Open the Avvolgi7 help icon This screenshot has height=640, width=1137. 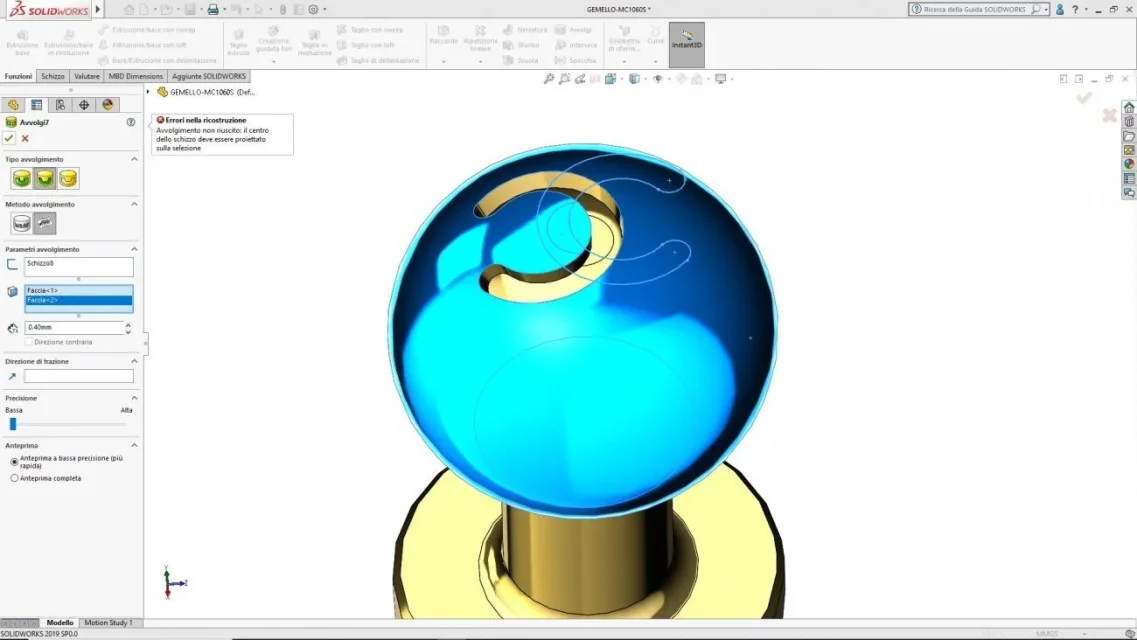131,122
